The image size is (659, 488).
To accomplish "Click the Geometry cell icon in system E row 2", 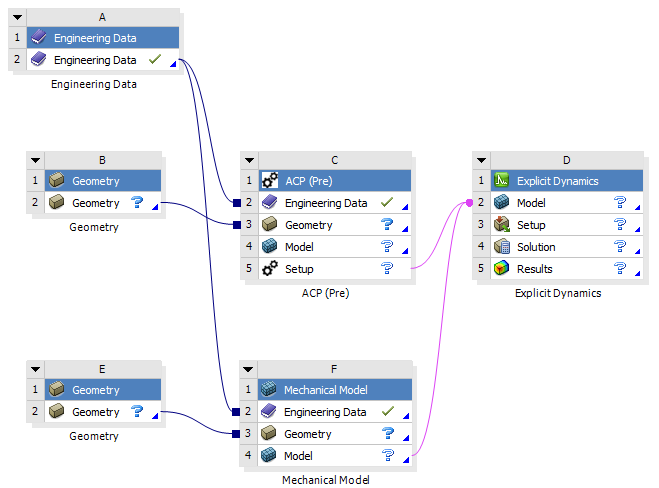I will [x=57, y=411].
